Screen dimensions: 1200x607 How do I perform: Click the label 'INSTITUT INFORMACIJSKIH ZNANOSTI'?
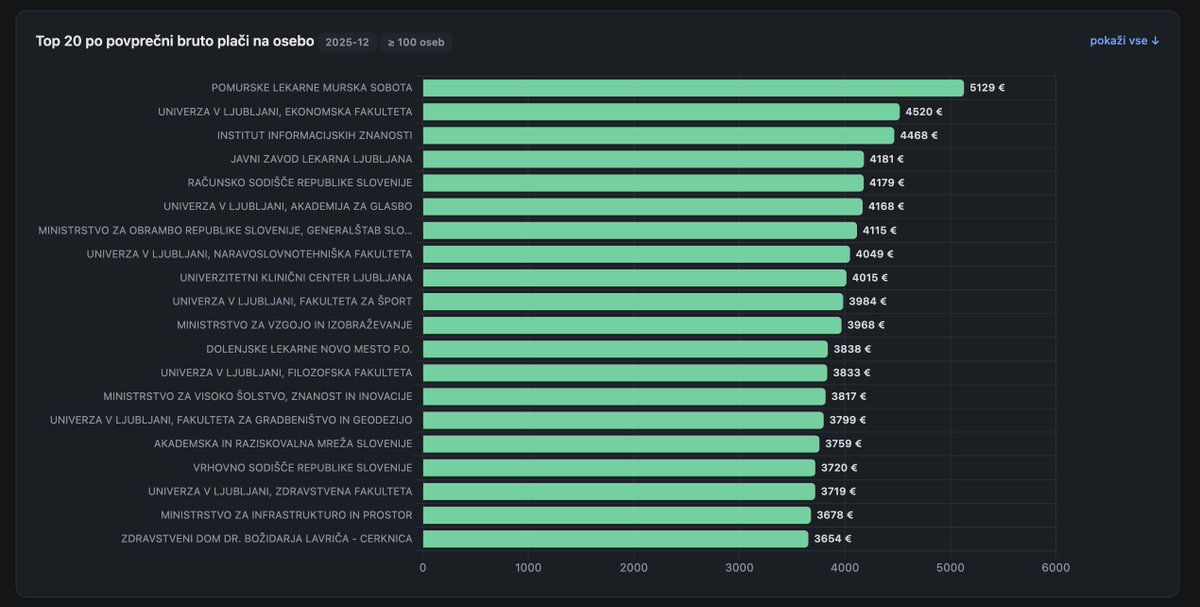315,135
